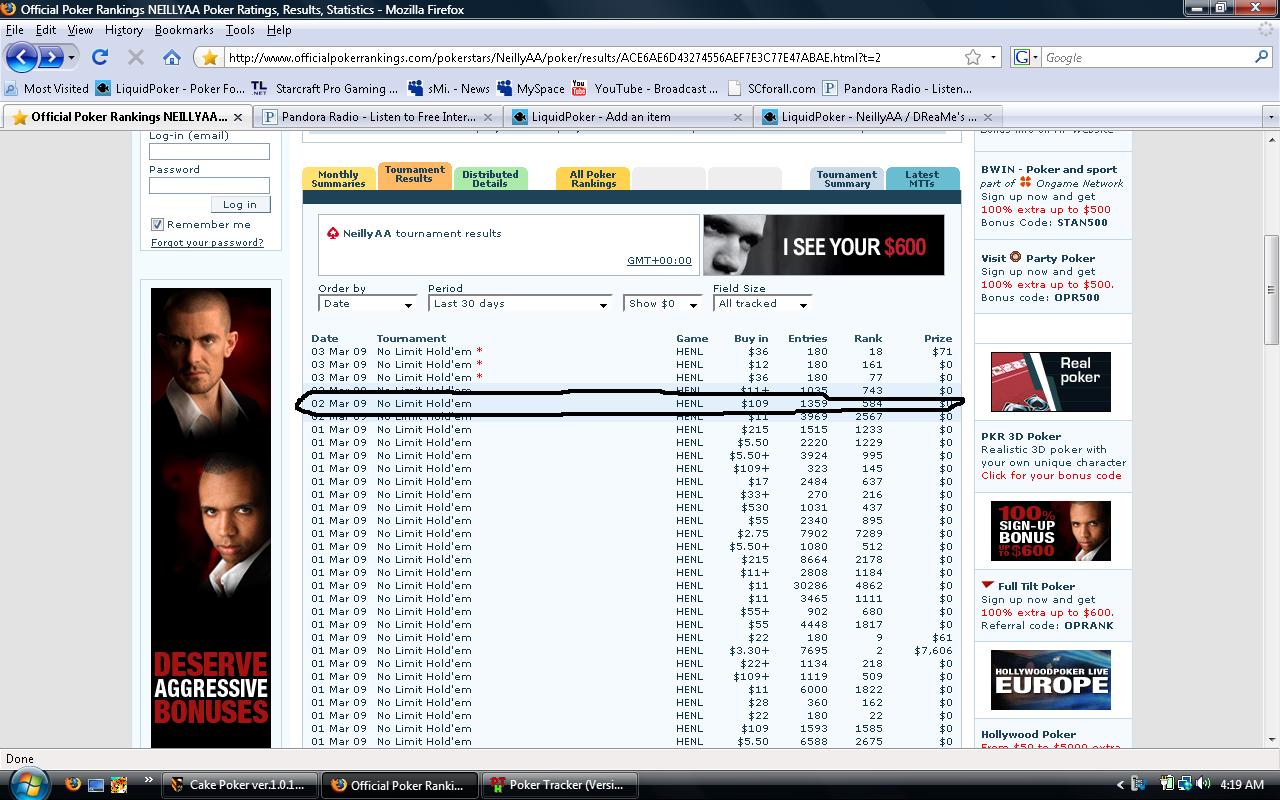Click the Party Poker link
Screen dimensions: 1280x800
coord(1060,258)
